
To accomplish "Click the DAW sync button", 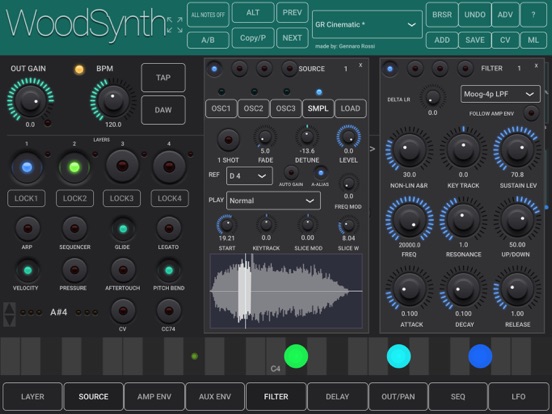I will pyautogui.click(x=163, y=110).
